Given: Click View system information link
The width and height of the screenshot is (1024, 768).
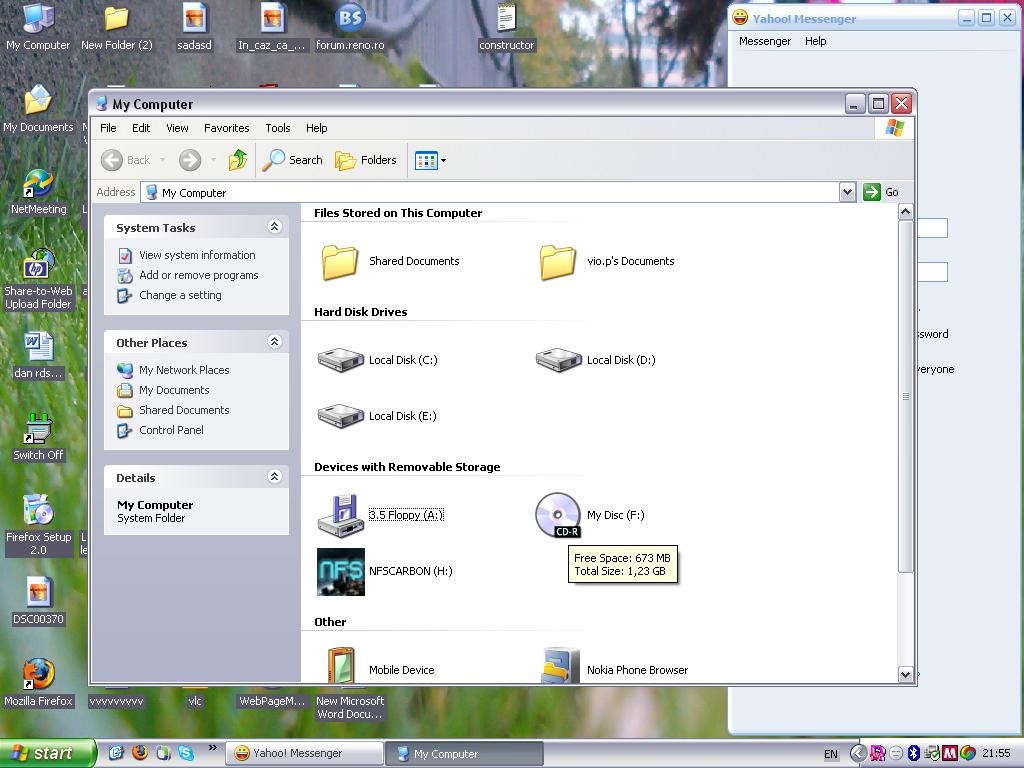Looking at the screenshot, I should point(197,255).
